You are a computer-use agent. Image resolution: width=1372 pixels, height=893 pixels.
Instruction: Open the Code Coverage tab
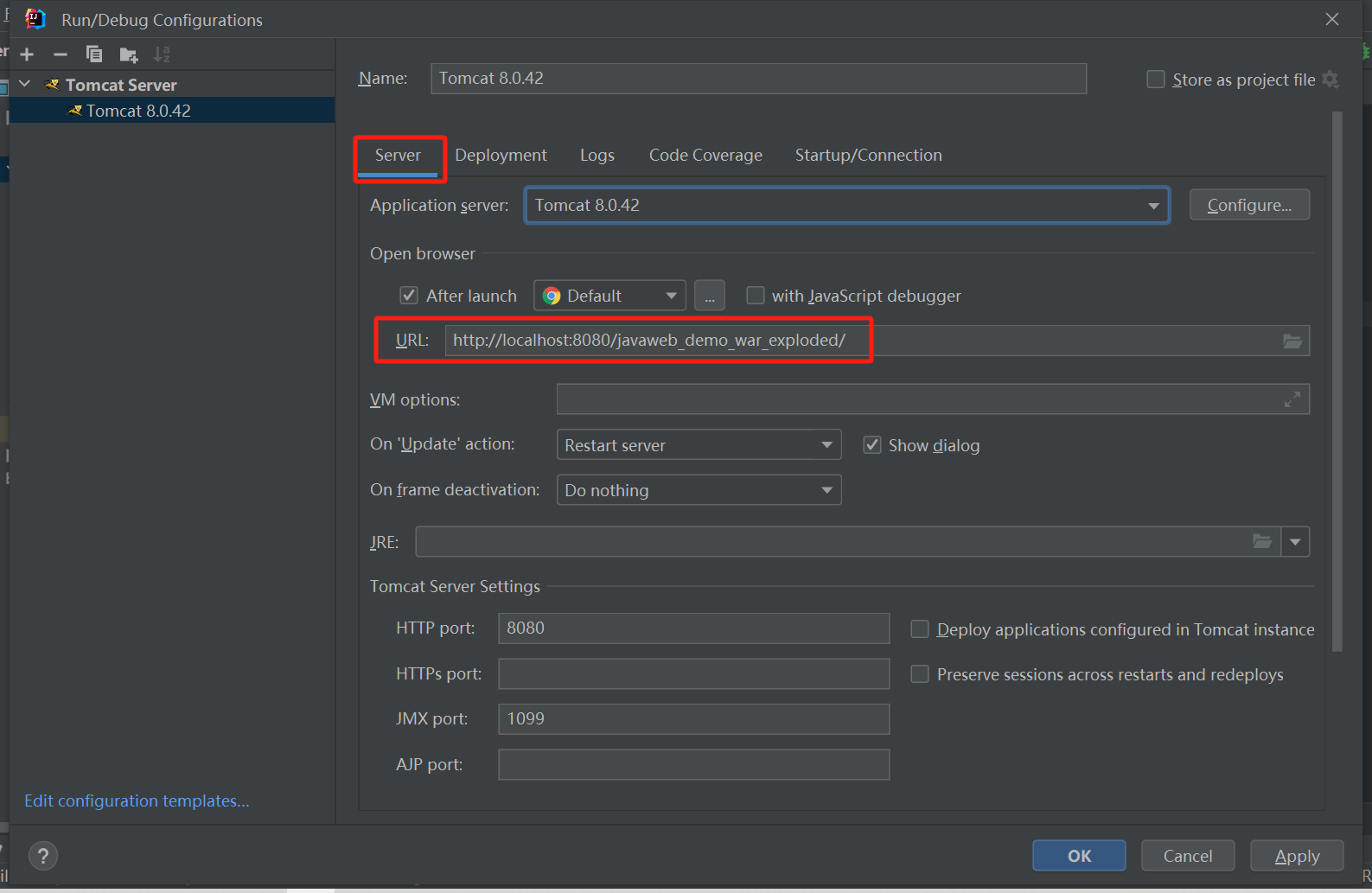tap(705, 156)
